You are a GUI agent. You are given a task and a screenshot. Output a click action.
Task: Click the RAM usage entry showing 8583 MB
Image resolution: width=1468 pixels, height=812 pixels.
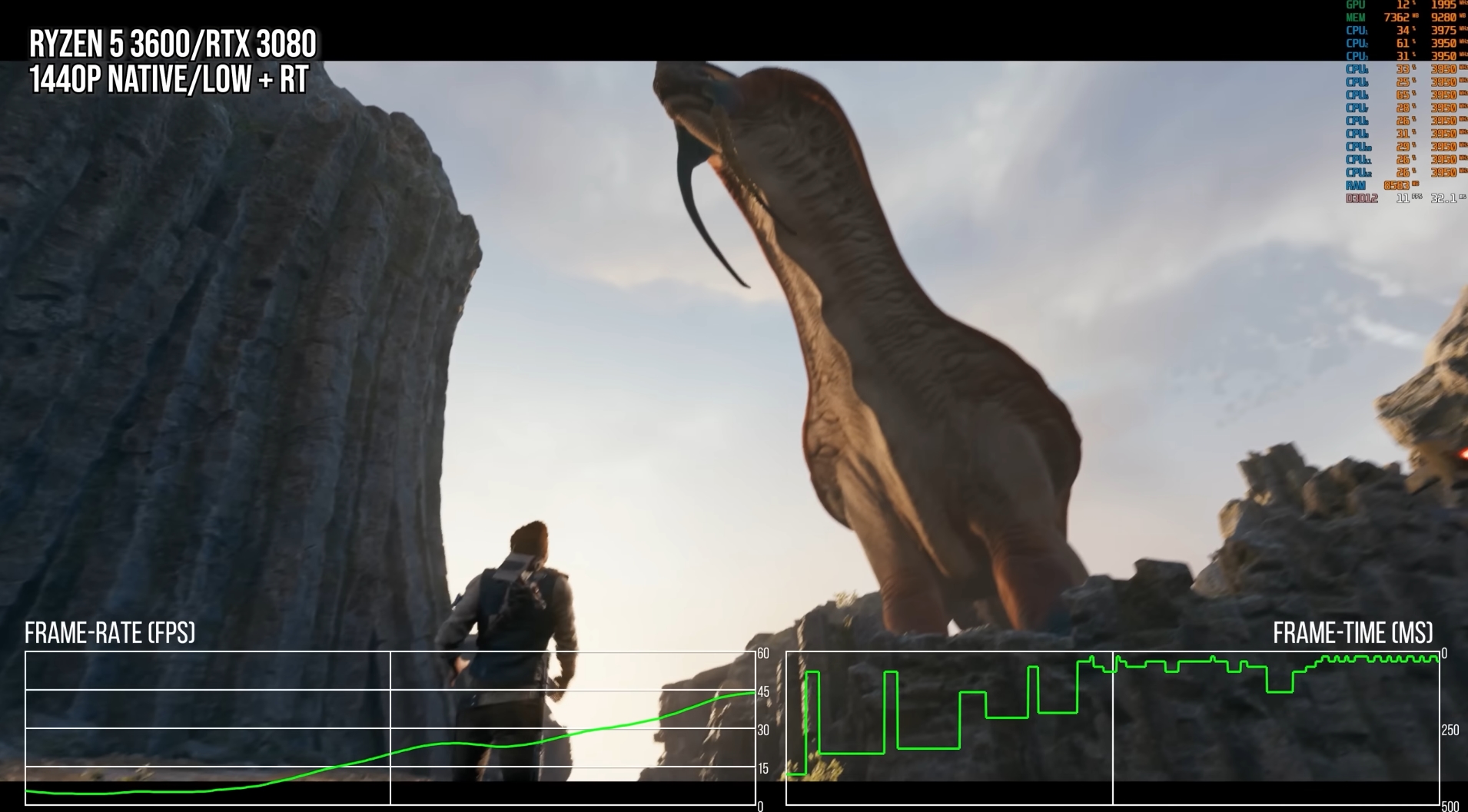pyautogui.click(x=1395, y=184)
